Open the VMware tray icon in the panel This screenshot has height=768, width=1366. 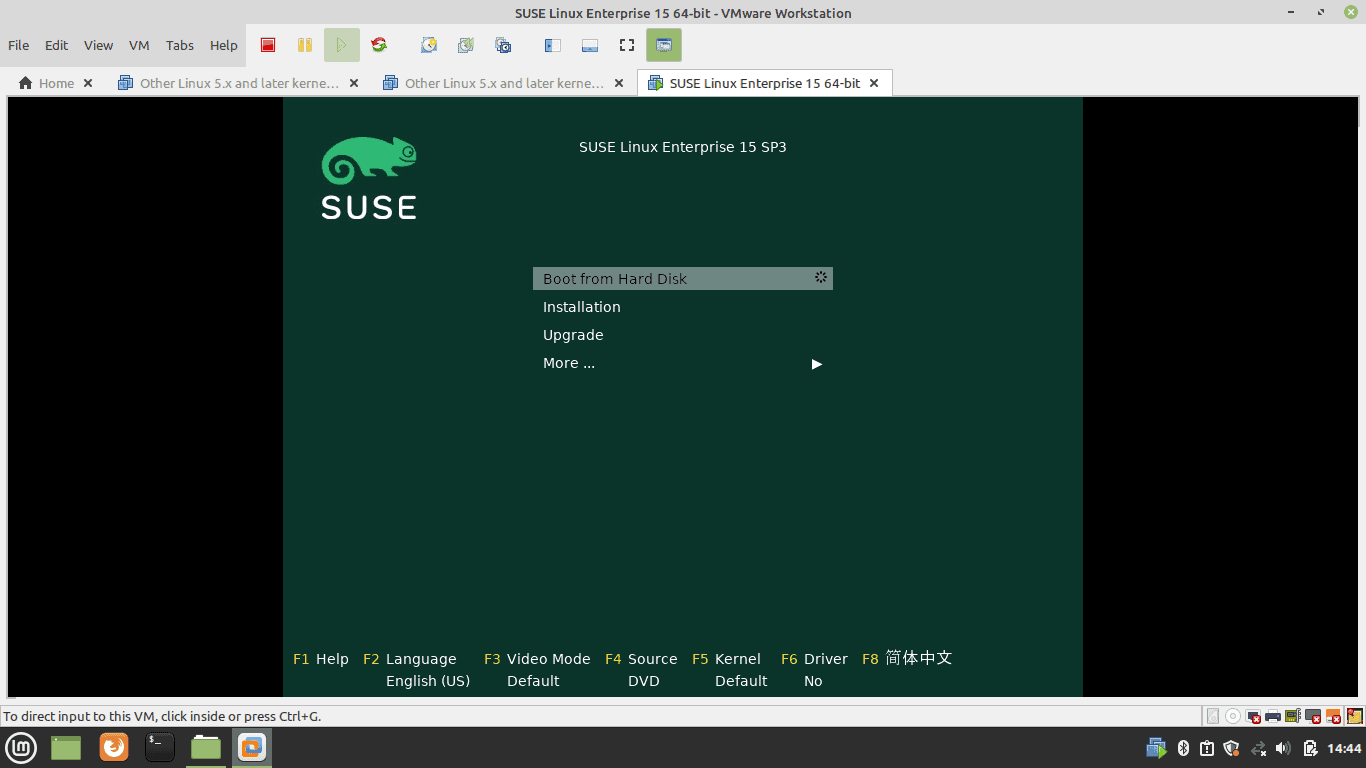coord(1157,748)
